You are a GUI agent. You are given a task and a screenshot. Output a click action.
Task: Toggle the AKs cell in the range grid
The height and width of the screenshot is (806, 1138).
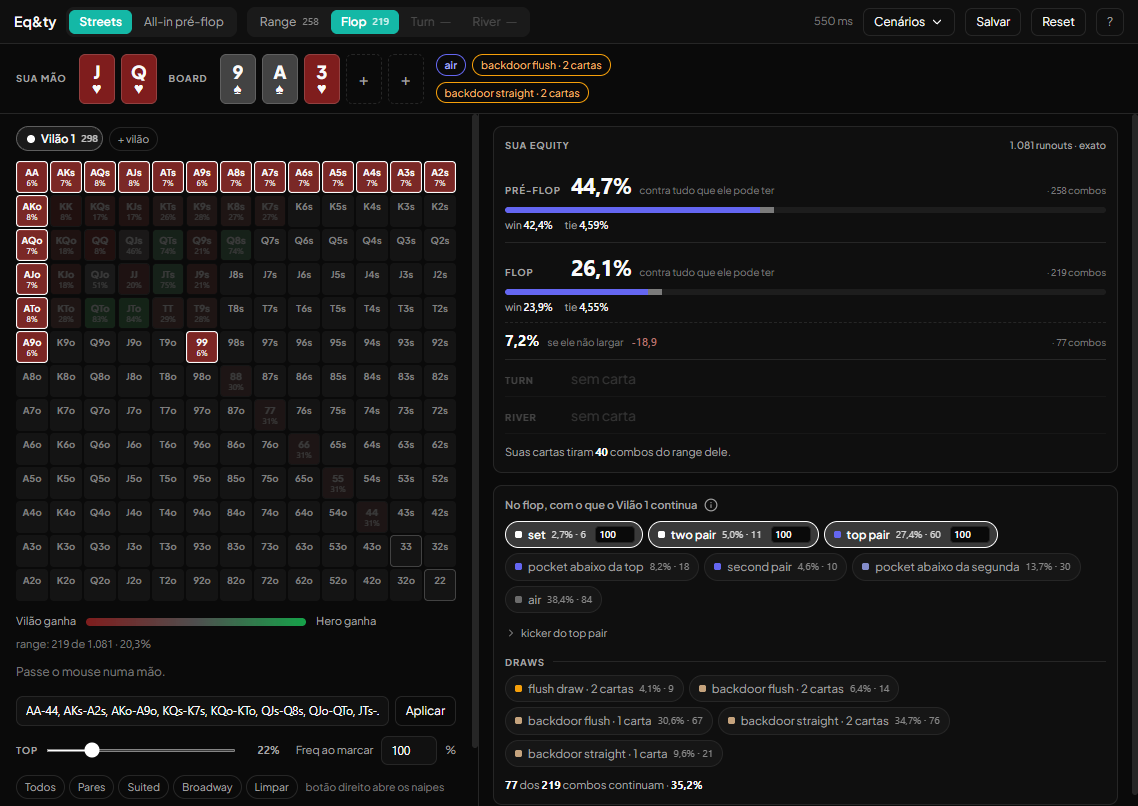66,177
